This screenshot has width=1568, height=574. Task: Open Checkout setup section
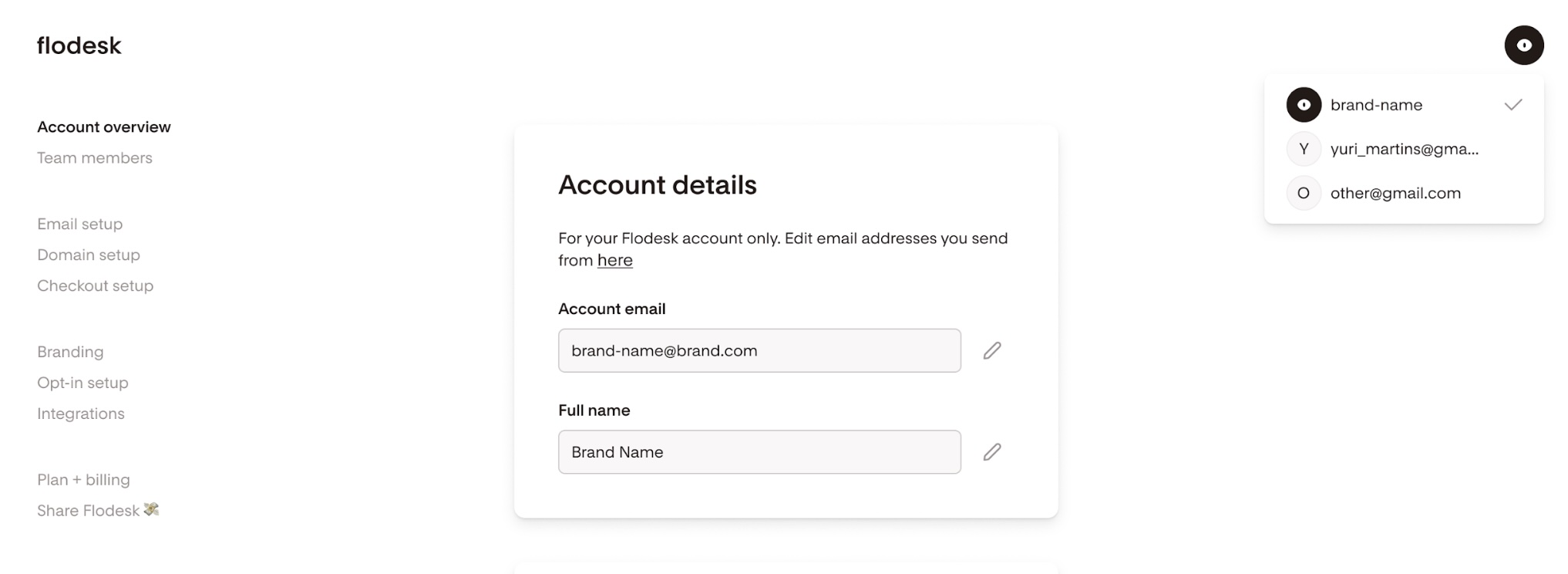coord(96,285)
